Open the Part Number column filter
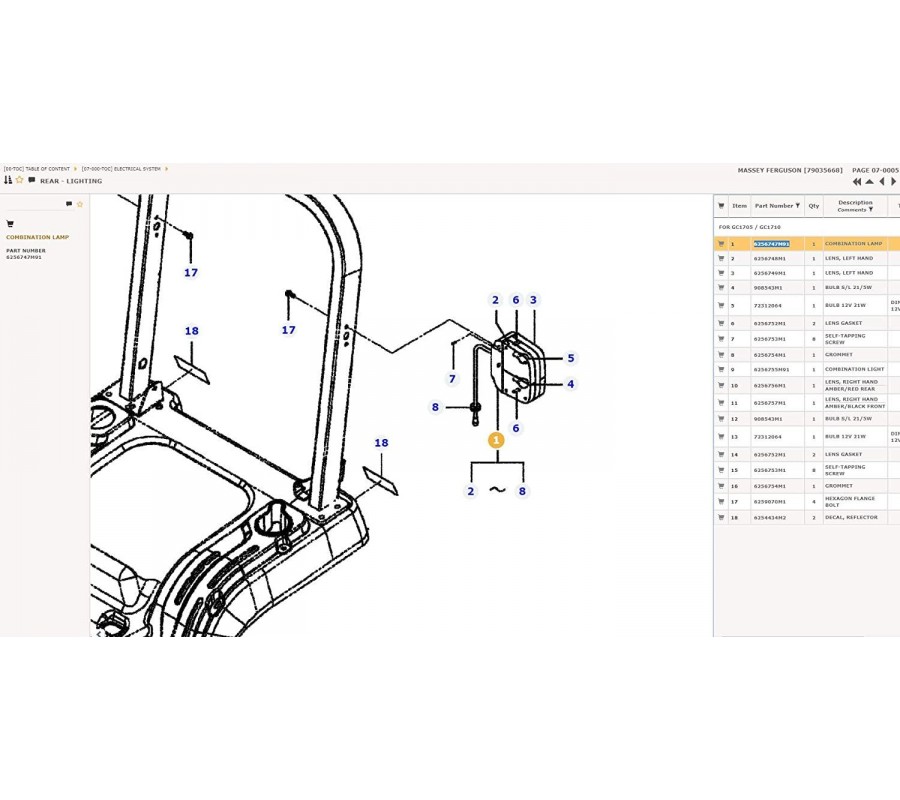 [798, 206]
